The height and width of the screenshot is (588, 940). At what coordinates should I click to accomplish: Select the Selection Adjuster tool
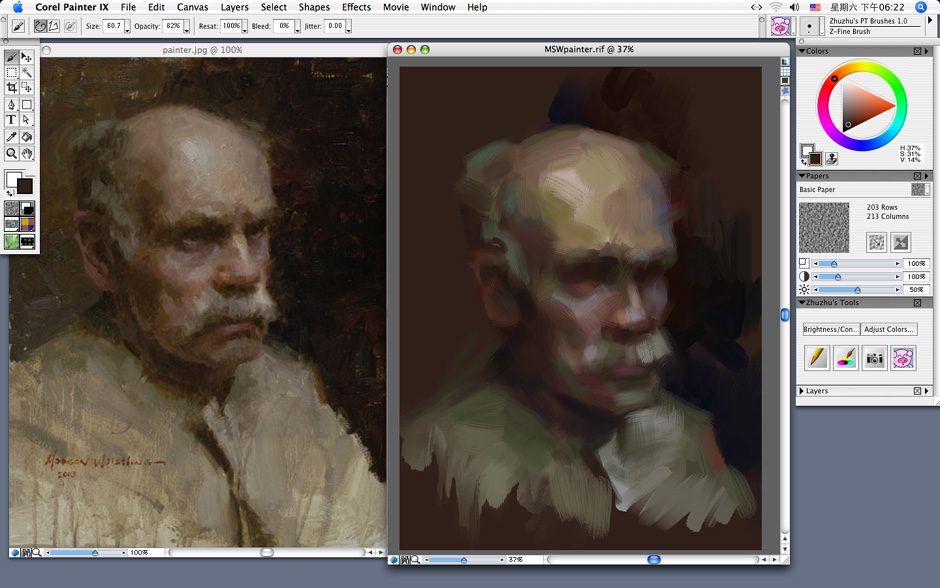pyautogui.click(x=27, y=88)
